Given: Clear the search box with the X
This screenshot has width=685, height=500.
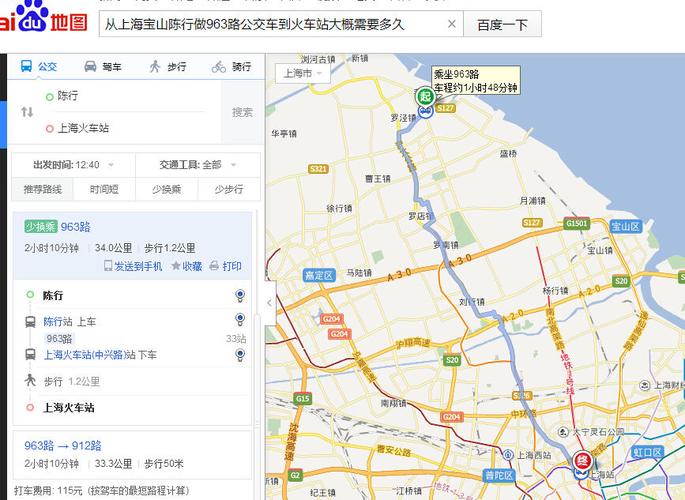Looking at the screenshot, I should pyautogui.click(x=452, y=24).
